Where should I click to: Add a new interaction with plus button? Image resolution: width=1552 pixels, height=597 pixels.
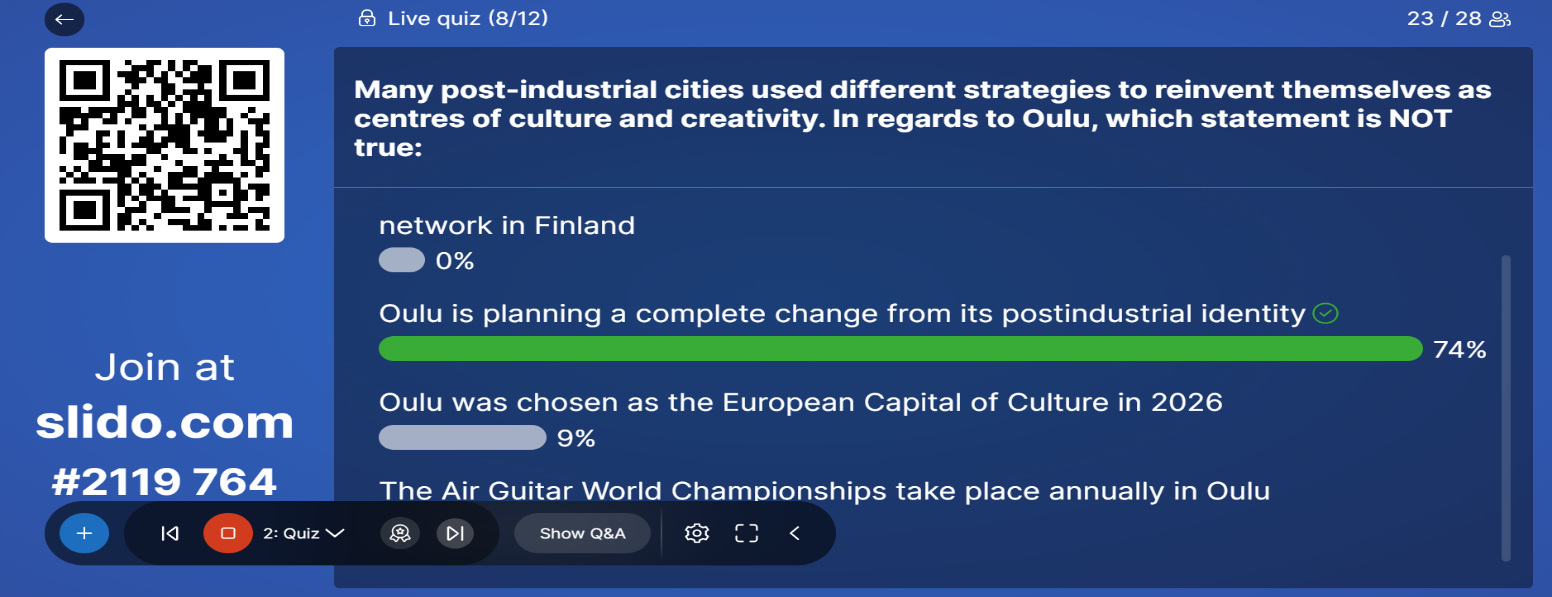click(x=84, y=533)
